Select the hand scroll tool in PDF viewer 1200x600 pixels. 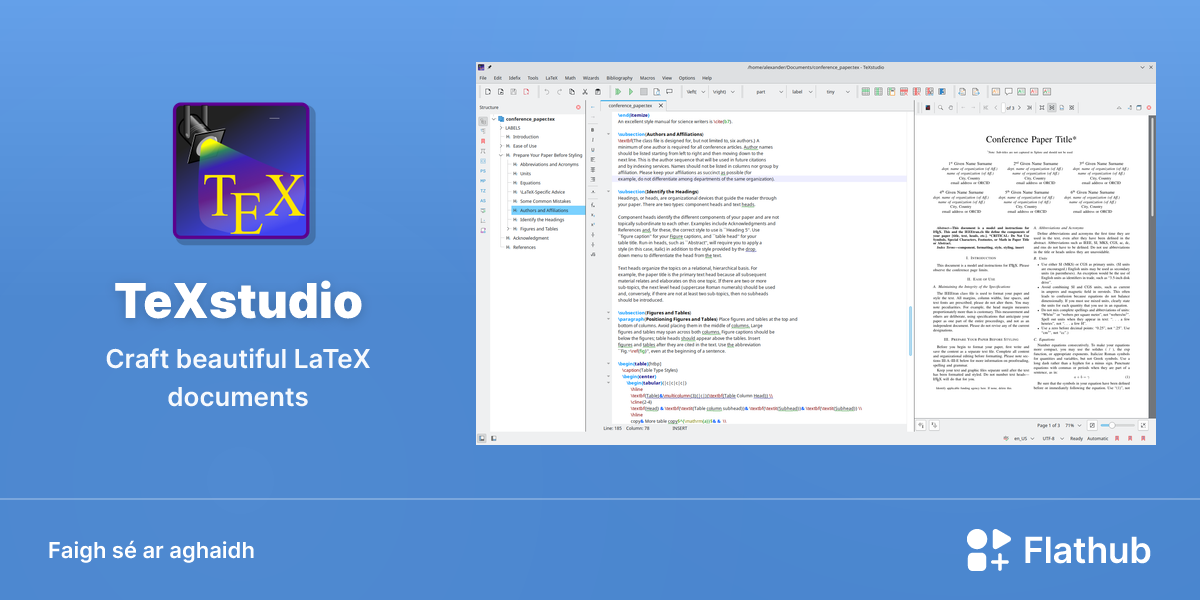(951, 108)
